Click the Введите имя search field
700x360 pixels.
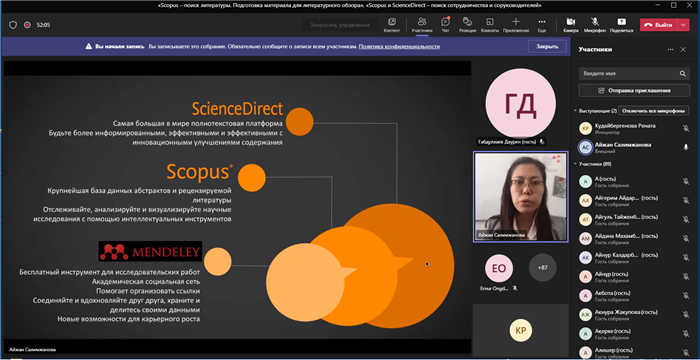coord(634,74)
